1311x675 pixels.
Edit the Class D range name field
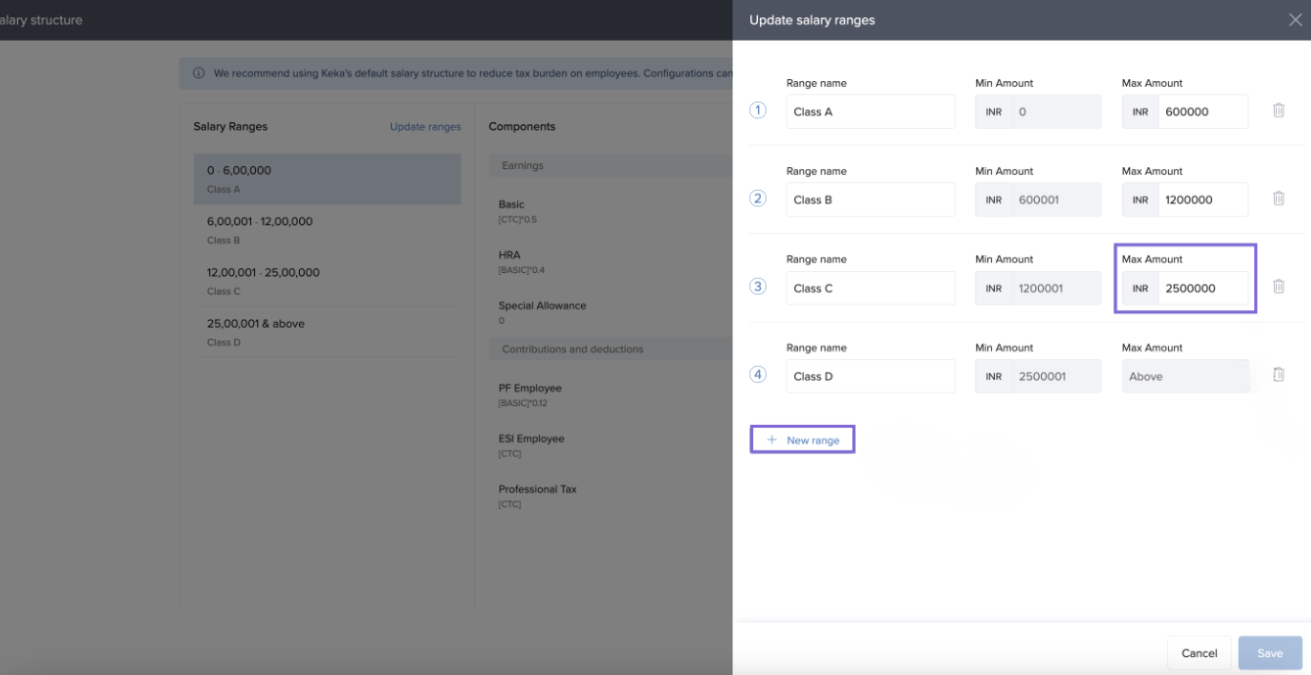pyautogui.click(x=870, y=377)
